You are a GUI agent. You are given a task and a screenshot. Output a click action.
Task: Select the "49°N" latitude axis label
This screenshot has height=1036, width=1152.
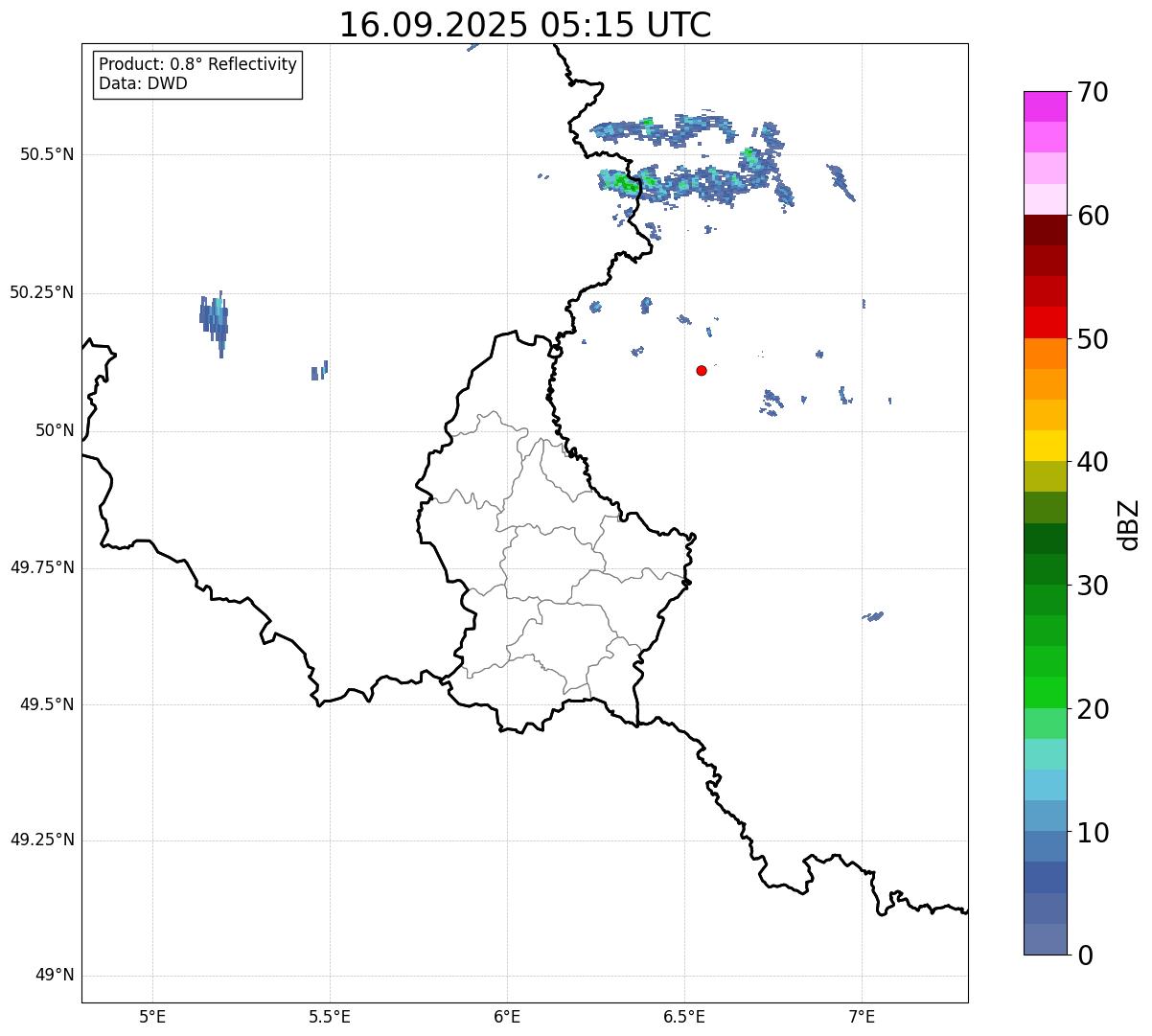tap(54, 976)
